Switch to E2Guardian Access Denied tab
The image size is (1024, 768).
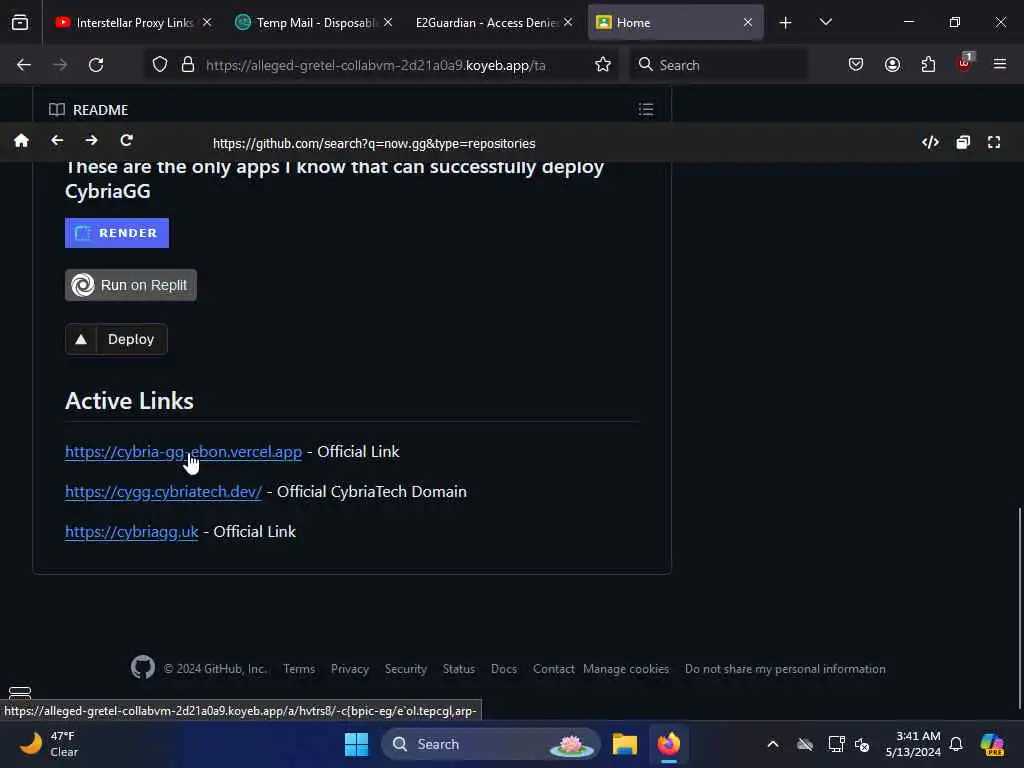[x=487, y=22]
